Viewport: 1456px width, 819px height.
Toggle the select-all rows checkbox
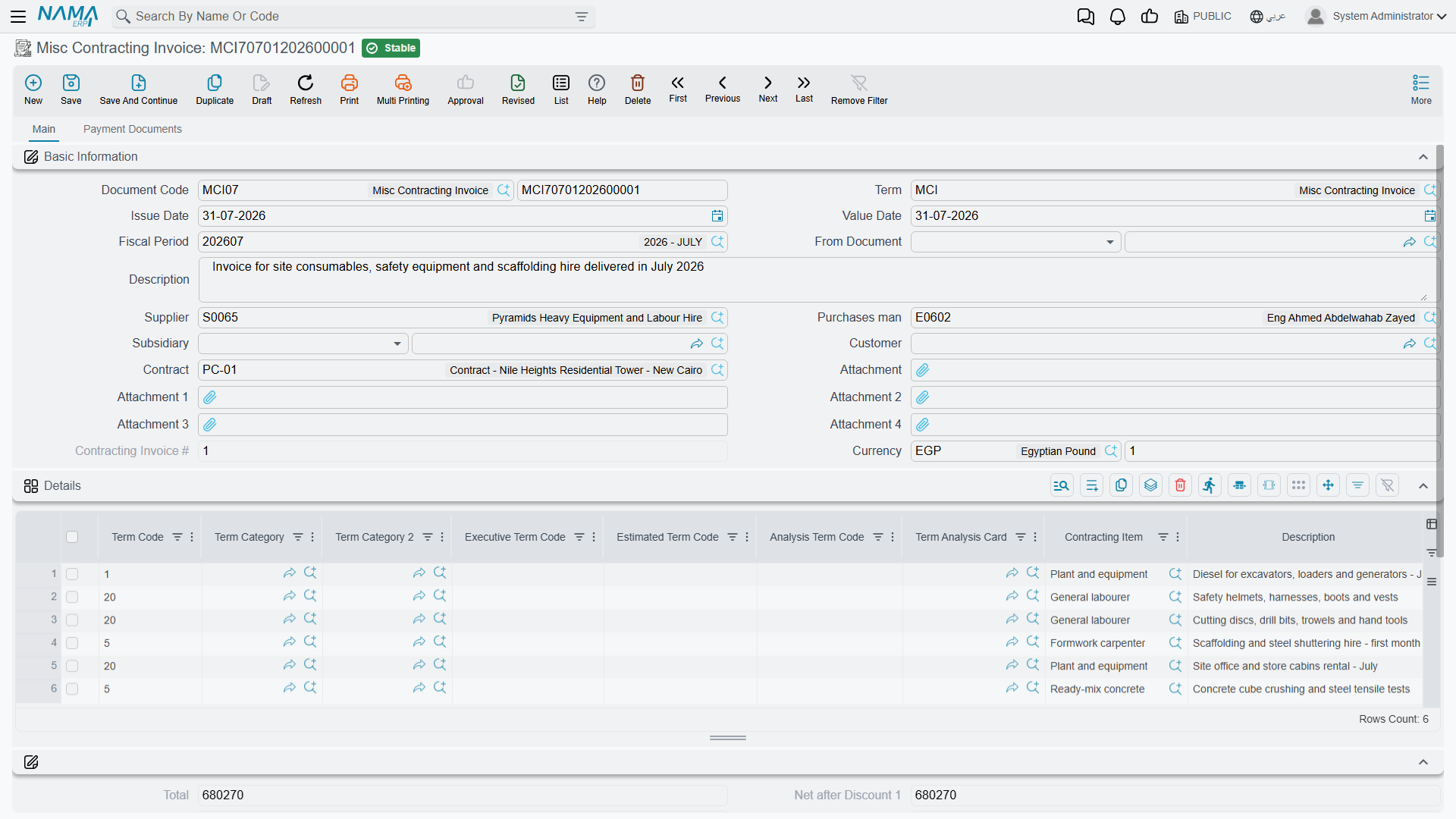point(72,537)
